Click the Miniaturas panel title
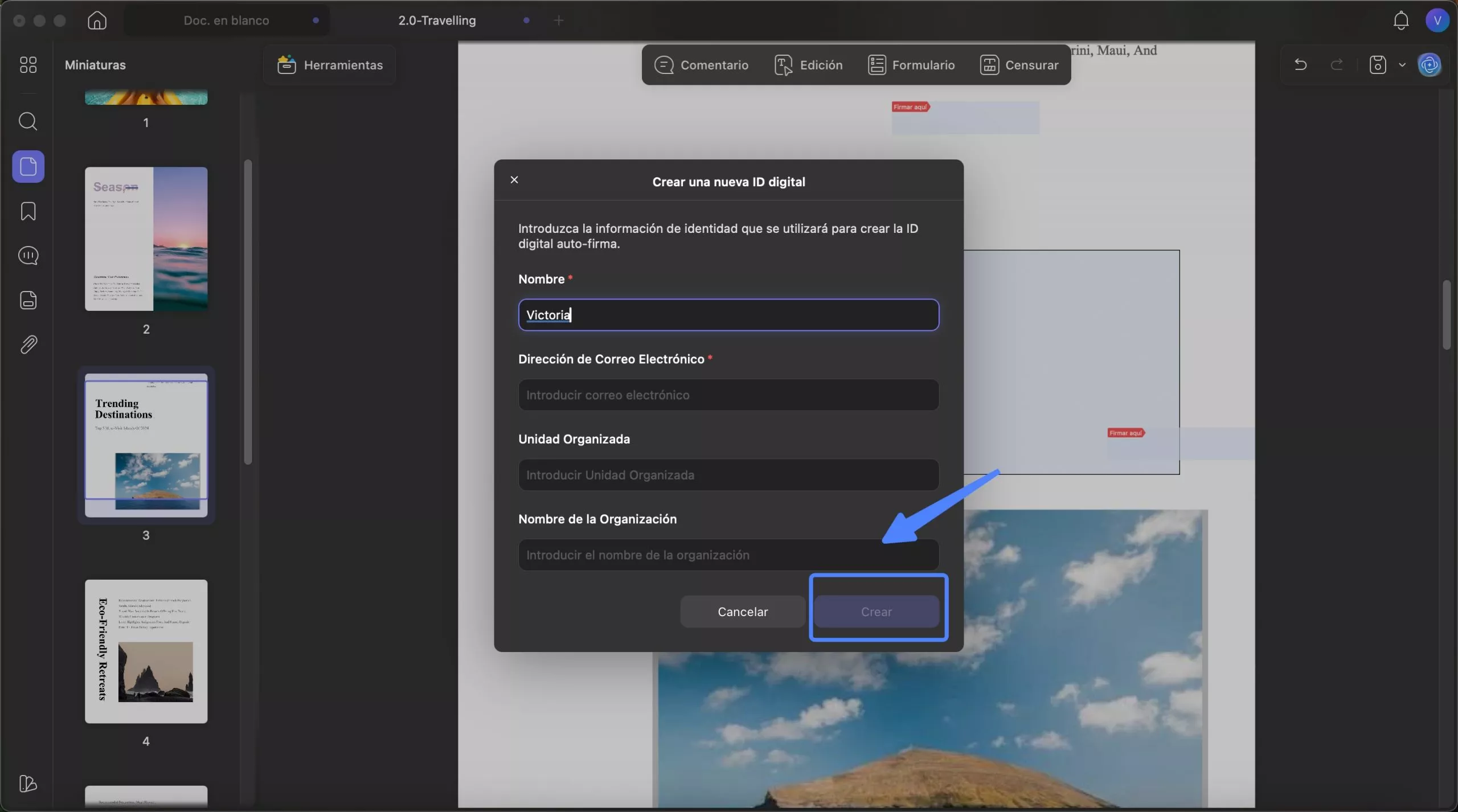The width and height of the screenshot is (1458, 812). (95, 65)
